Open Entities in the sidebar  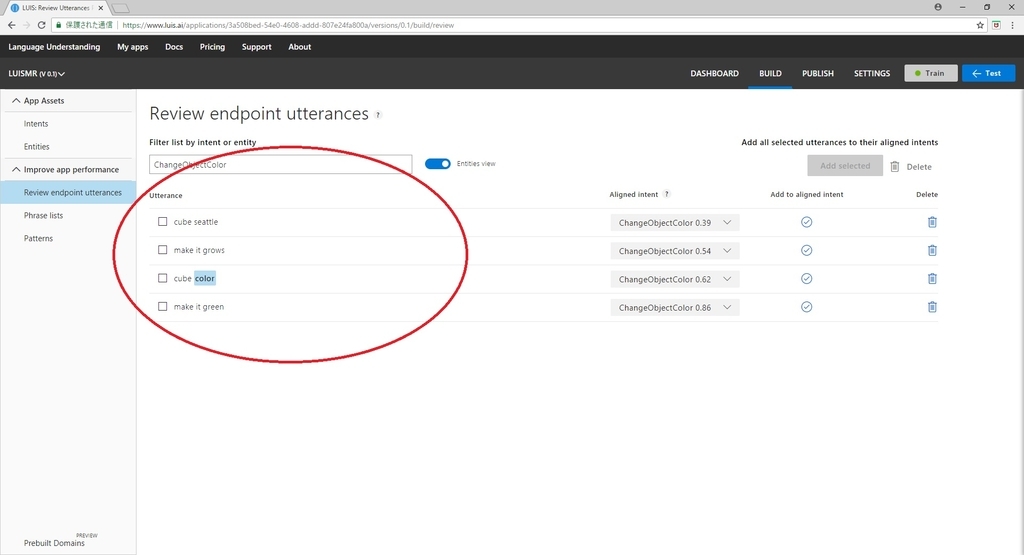(x=37, y=147)
